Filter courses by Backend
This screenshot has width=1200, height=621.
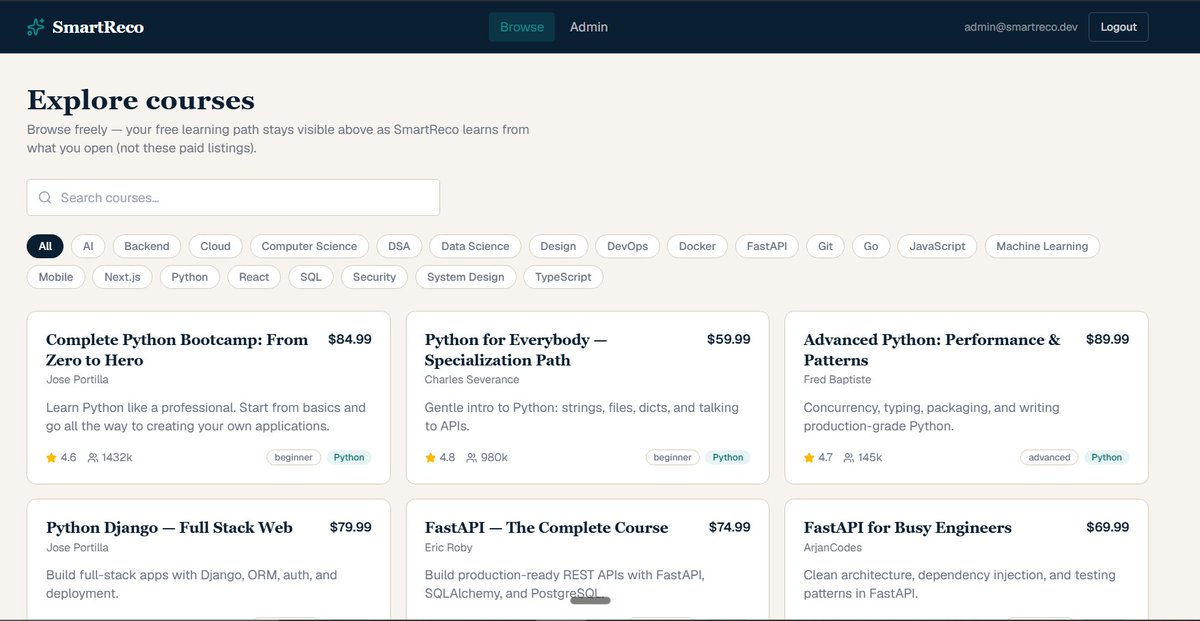(x=147, y=246)
